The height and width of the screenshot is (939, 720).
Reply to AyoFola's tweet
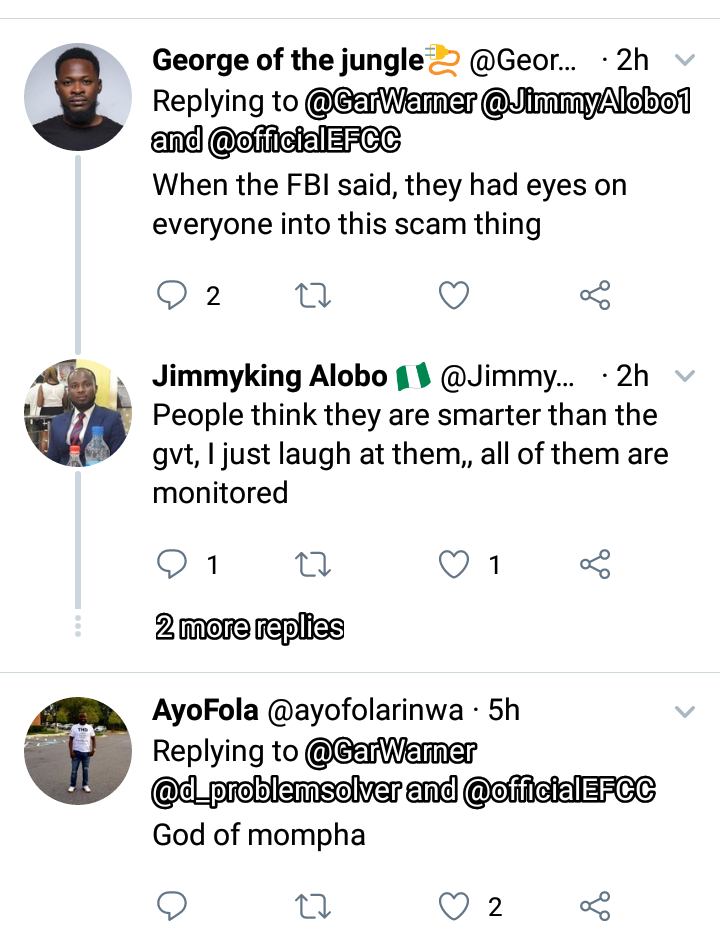pos(174,907)
